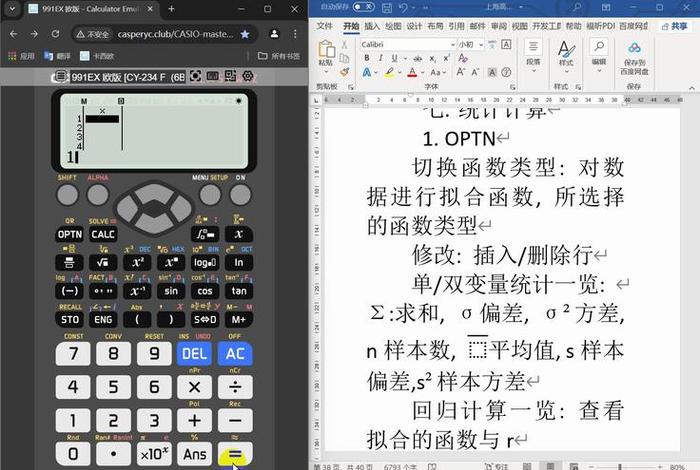700x470 pixels.
Task: Click the Format Painter brush icon
Action: coord(344,71)
